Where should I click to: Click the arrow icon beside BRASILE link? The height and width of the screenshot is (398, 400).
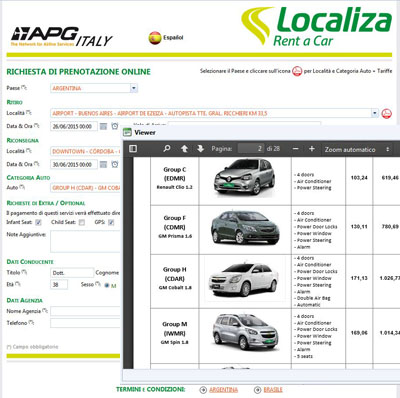point(257,390)
